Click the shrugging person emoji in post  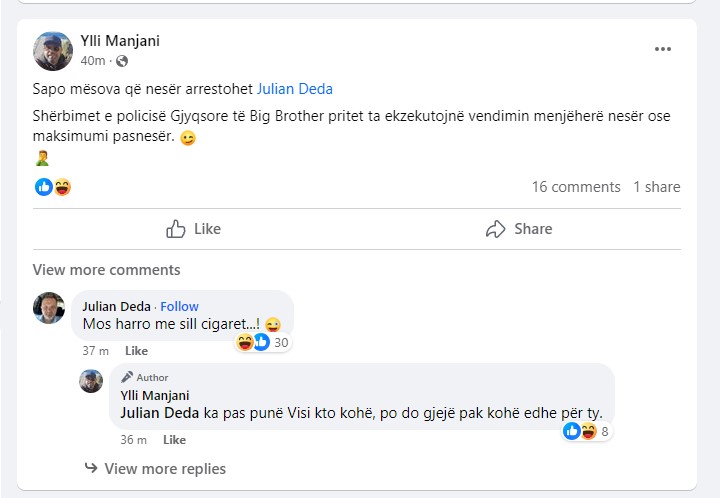[x=41, y=159]
